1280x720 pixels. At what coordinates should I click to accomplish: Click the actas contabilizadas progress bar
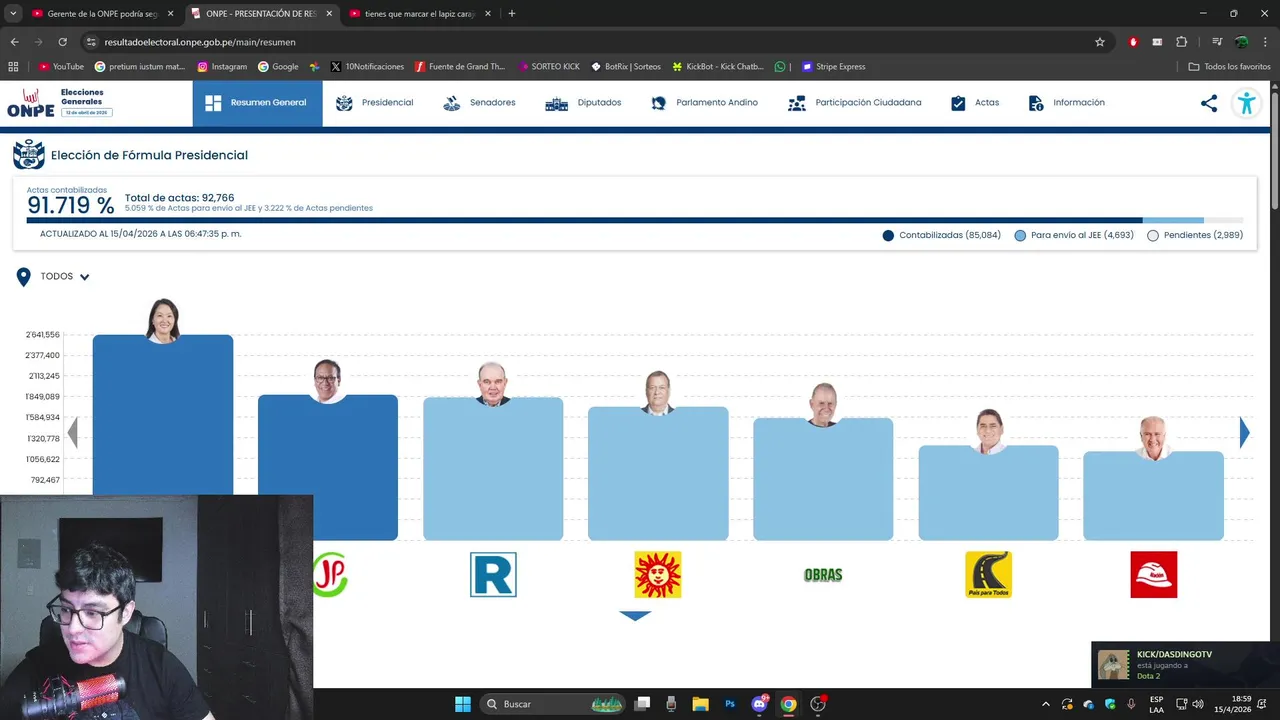pos(635,220)
